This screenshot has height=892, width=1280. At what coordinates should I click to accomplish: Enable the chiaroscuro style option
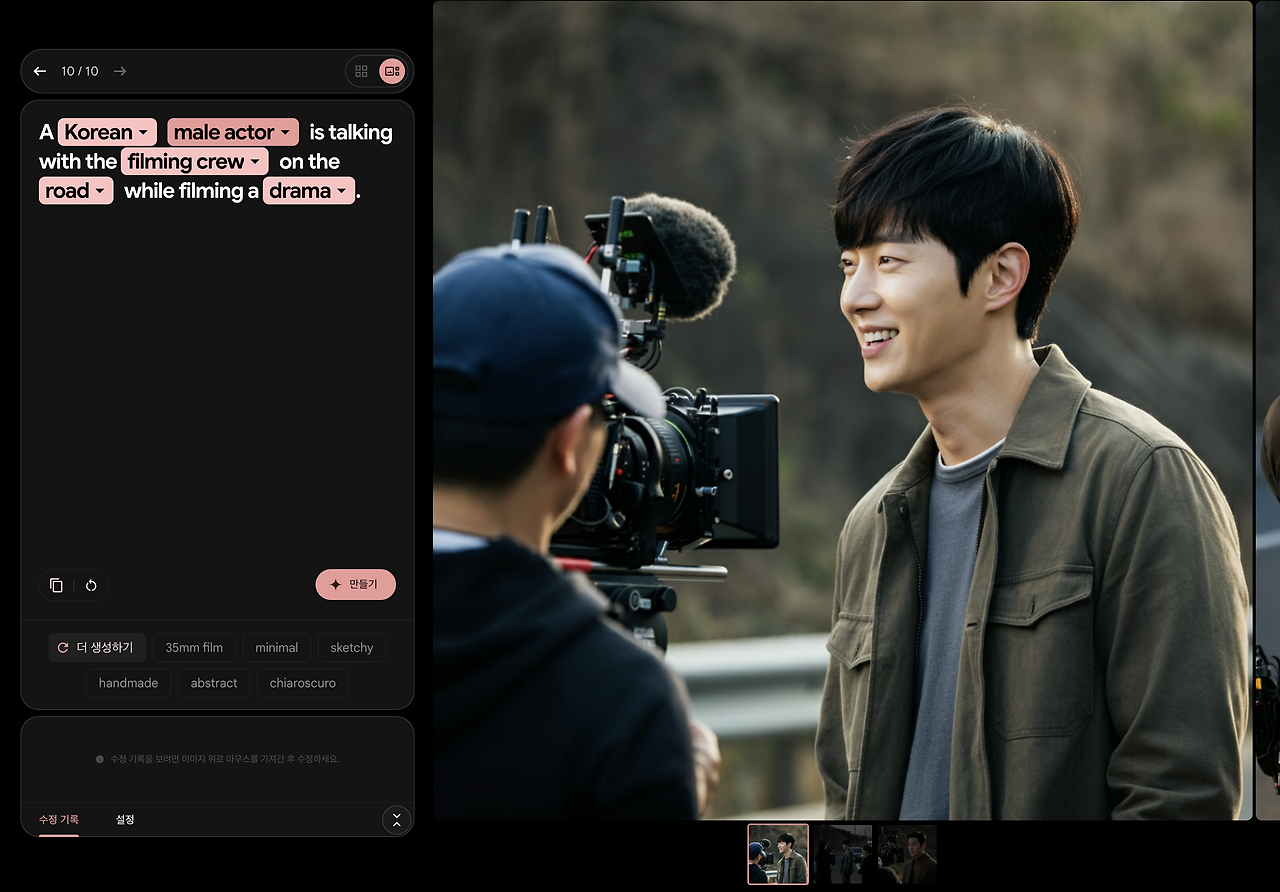pos(302,682)
